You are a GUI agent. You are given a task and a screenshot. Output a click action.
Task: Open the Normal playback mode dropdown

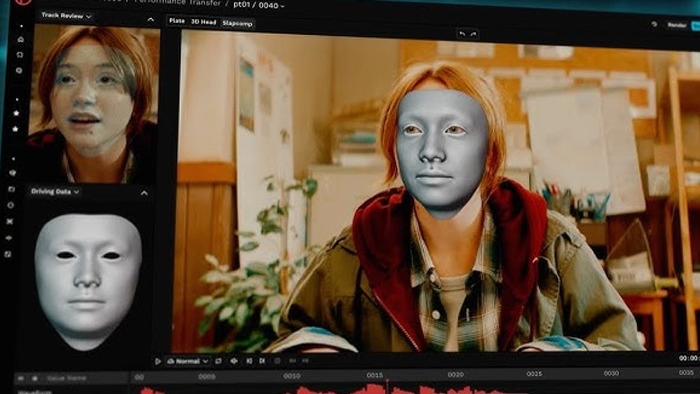(x=188, y=361)
